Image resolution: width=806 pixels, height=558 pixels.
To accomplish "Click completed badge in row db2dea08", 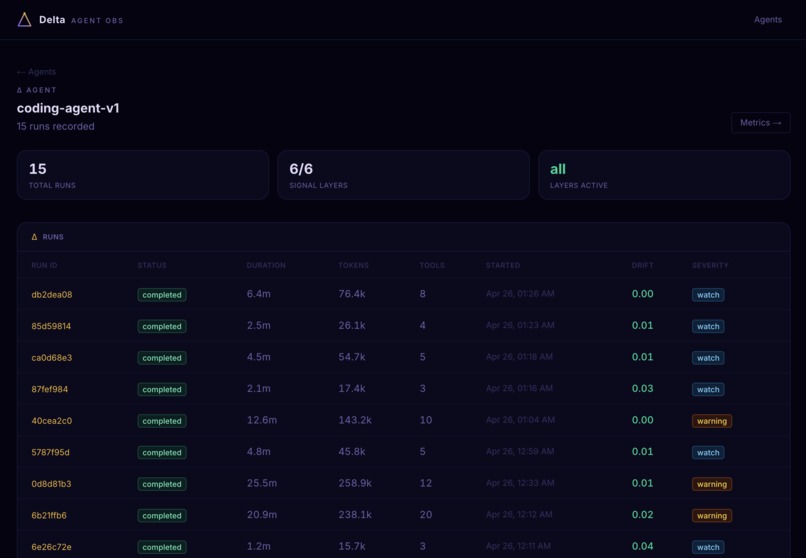I will pyautogui.click(x=162, y=295).
